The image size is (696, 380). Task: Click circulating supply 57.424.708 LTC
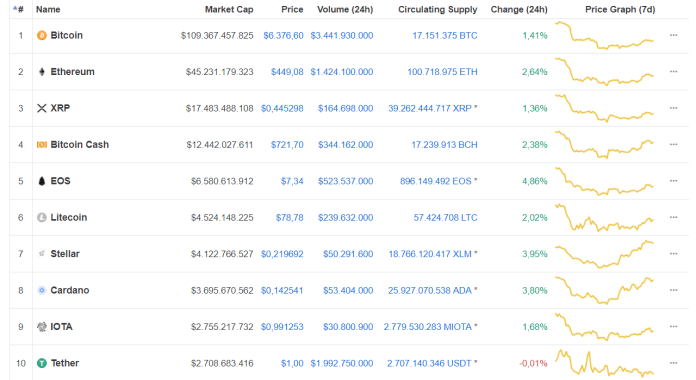[x=446, y=218]
